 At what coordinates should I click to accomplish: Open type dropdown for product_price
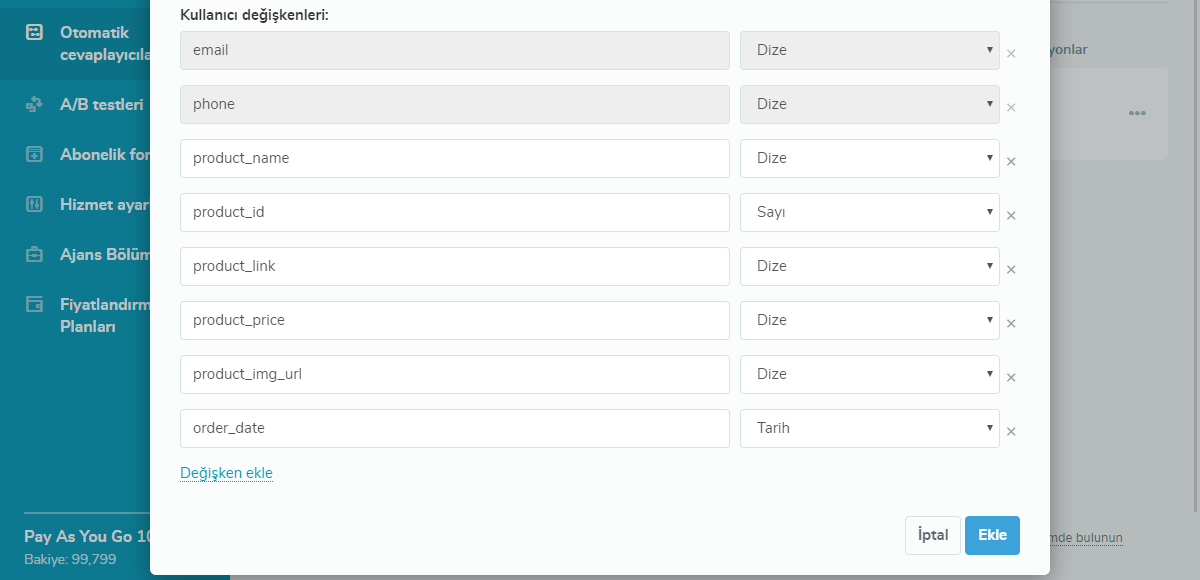click(x=870, y=320)
